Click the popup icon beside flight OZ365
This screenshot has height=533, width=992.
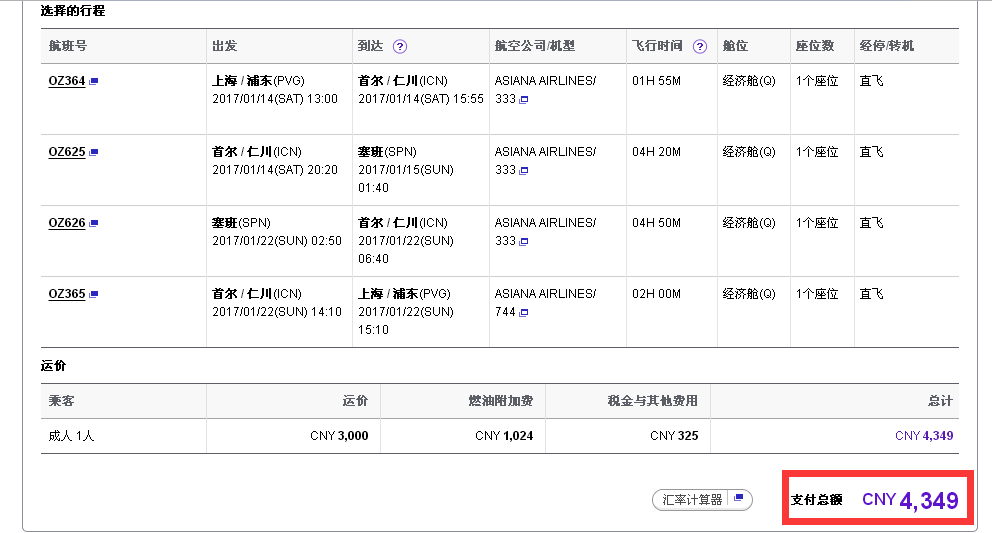tap(94, 295)
